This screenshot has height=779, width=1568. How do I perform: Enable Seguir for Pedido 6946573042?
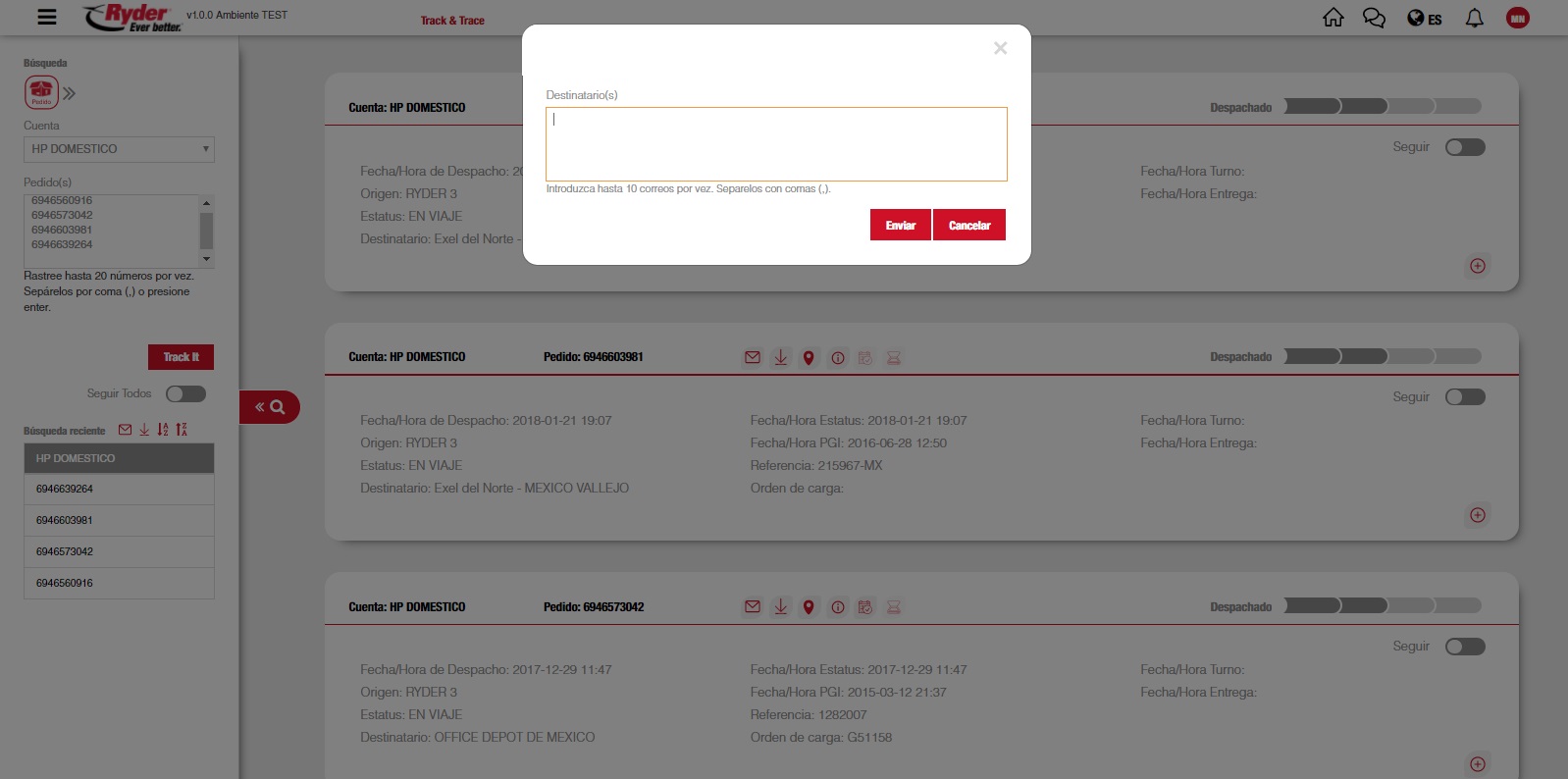(1465, 647)
